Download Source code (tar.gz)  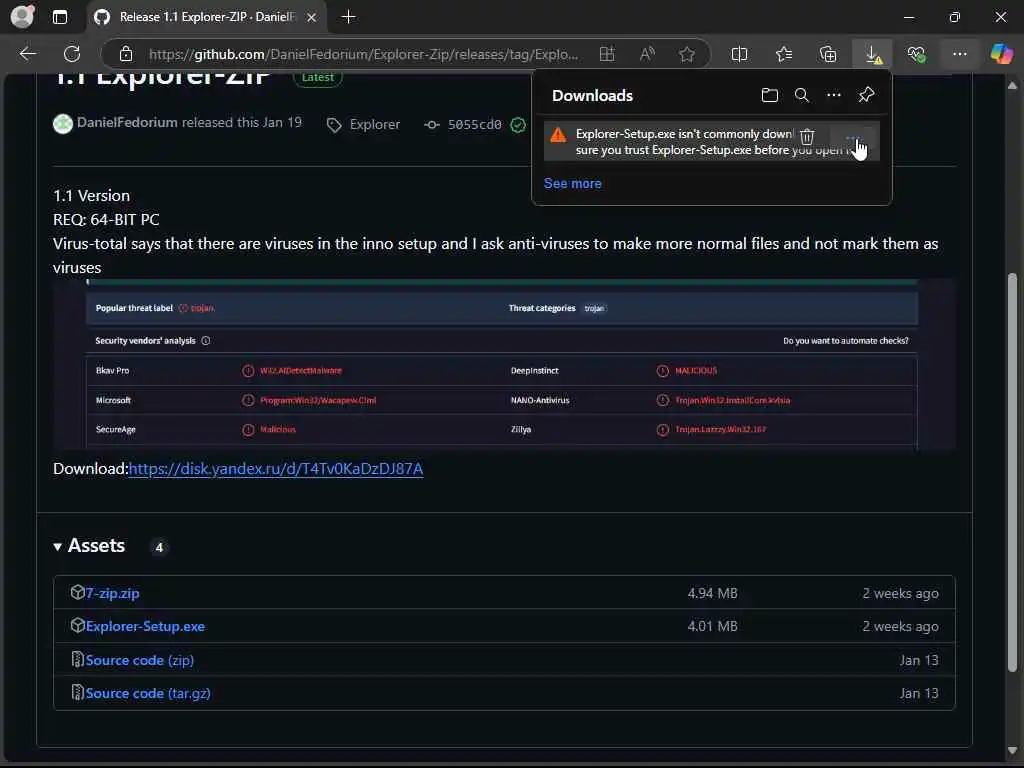coord(148,694)
